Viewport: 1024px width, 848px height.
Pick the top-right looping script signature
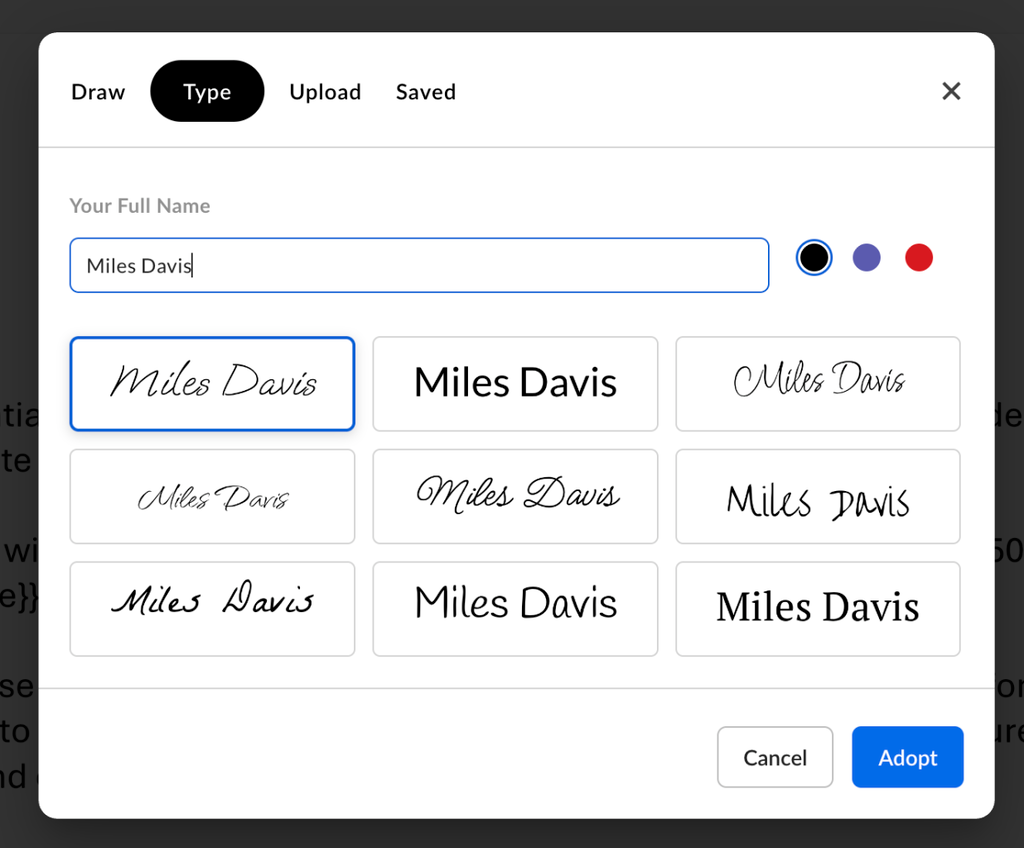click(x=818, y=384)
